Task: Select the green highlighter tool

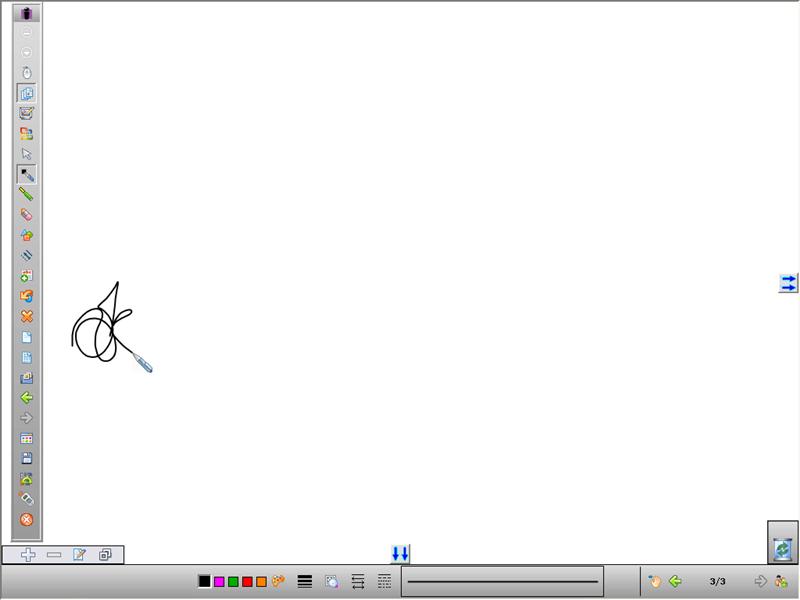Action: pos(27,194)
